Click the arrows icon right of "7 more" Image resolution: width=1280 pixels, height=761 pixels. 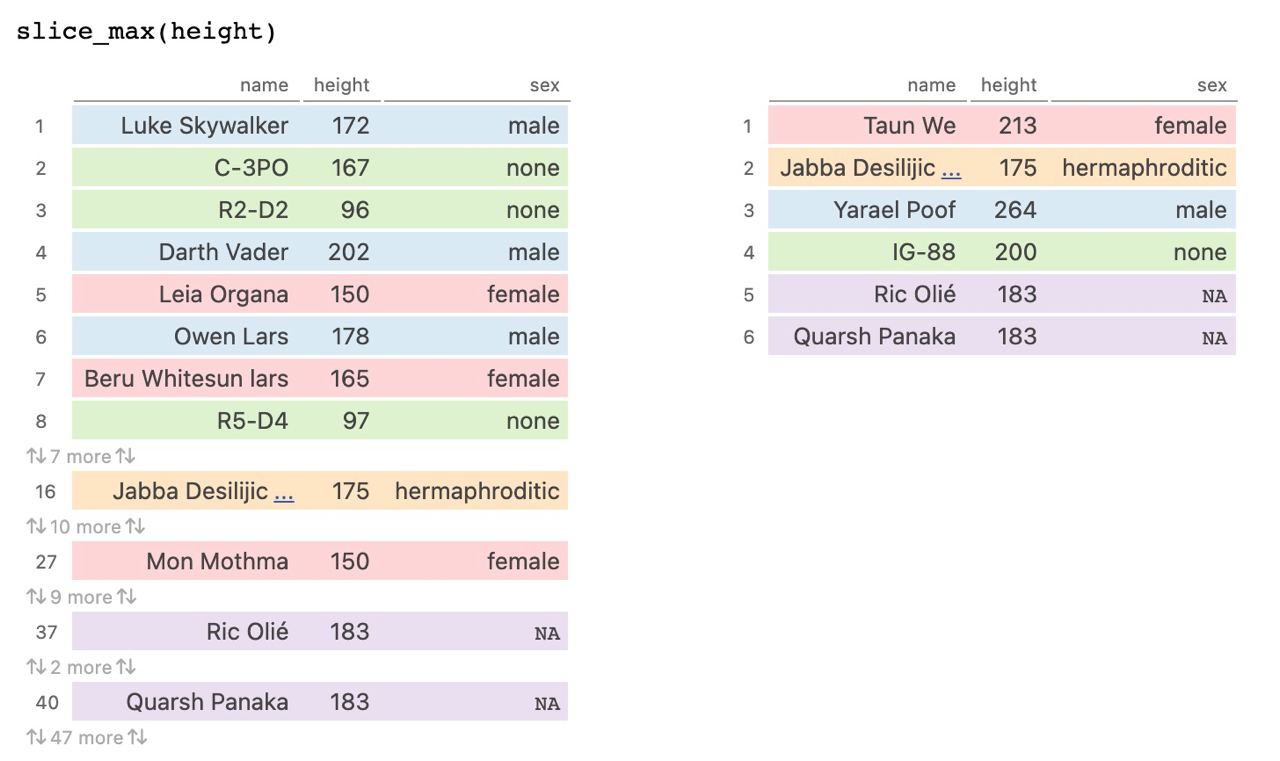(125, 456)
